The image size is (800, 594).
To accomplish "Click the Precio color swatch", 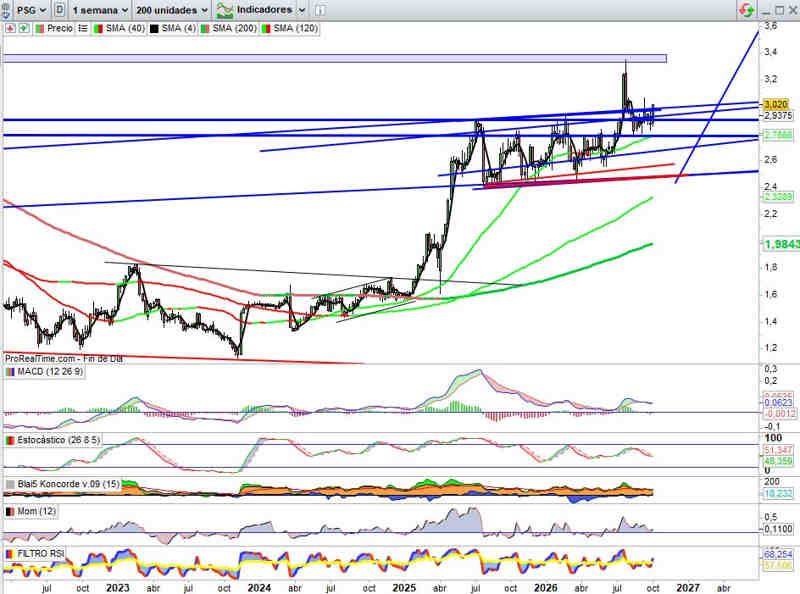I will pyautogui.click(x=40, y=29).
